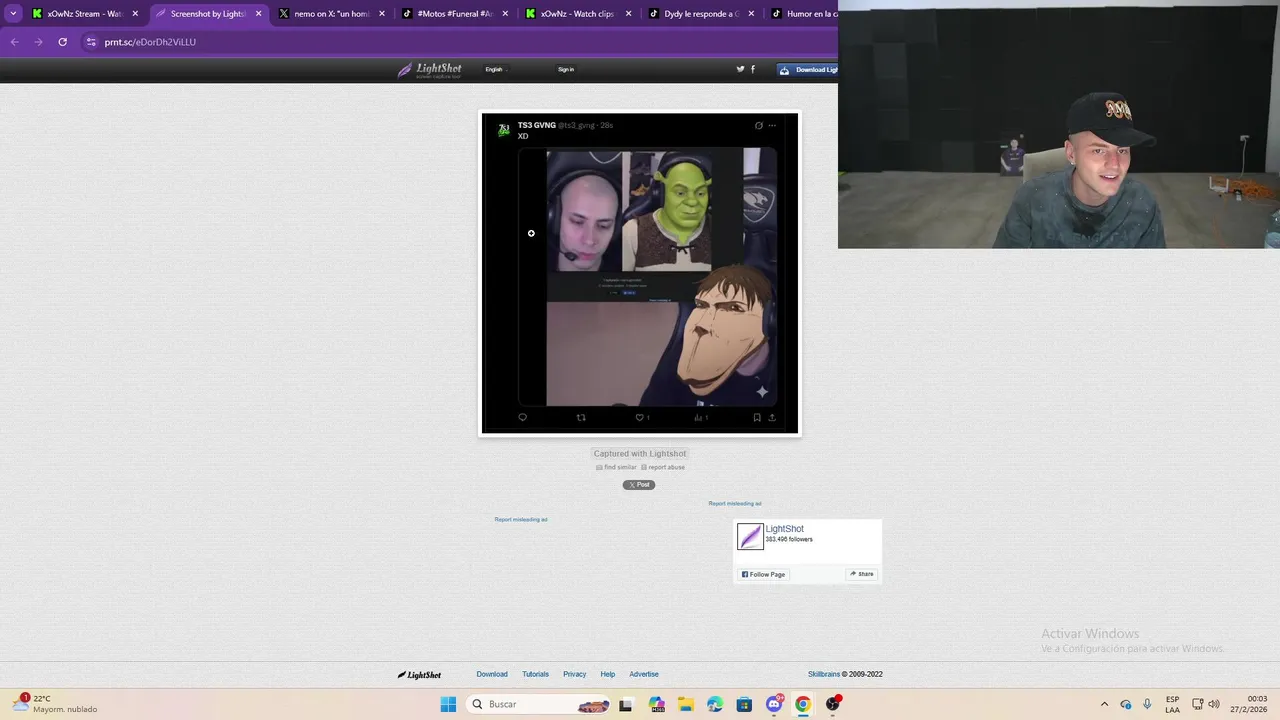Open File Explorer from the taskbar
The width and height of the screenshot is (1280, 720).
[686, 704]
